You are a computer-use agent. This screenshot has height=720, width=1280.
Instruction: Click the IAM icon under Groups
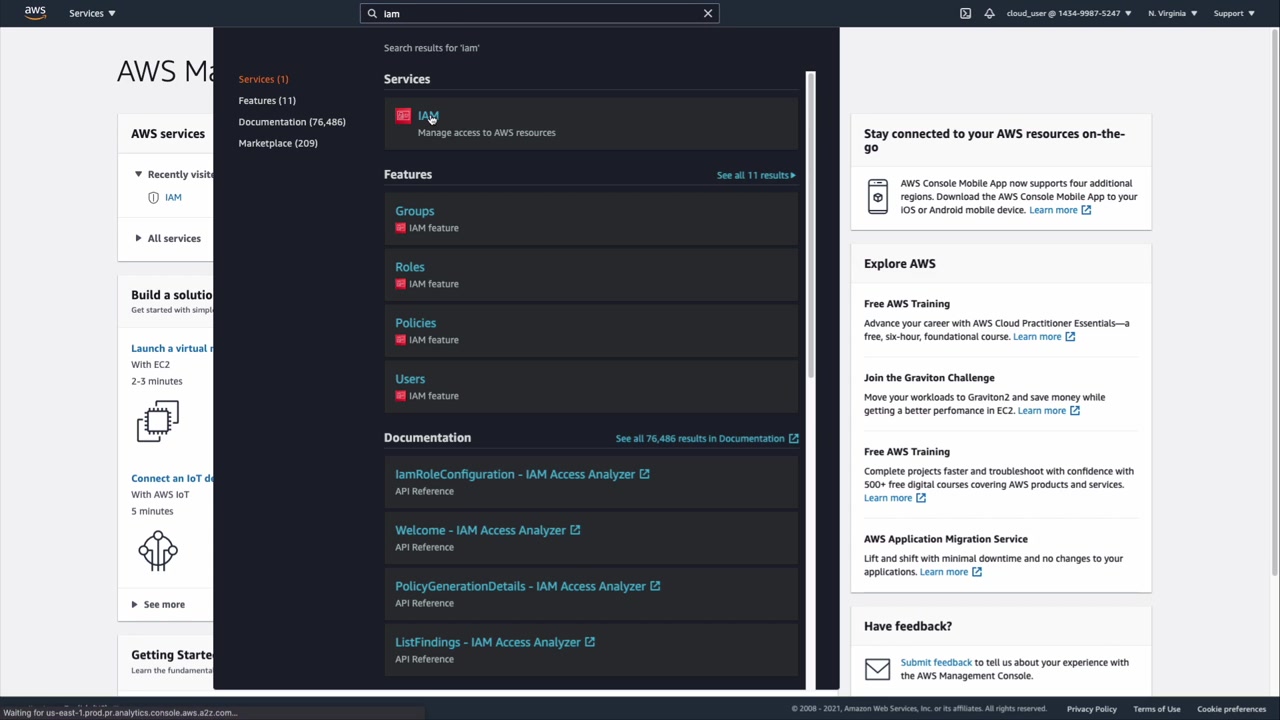[400, 228]
